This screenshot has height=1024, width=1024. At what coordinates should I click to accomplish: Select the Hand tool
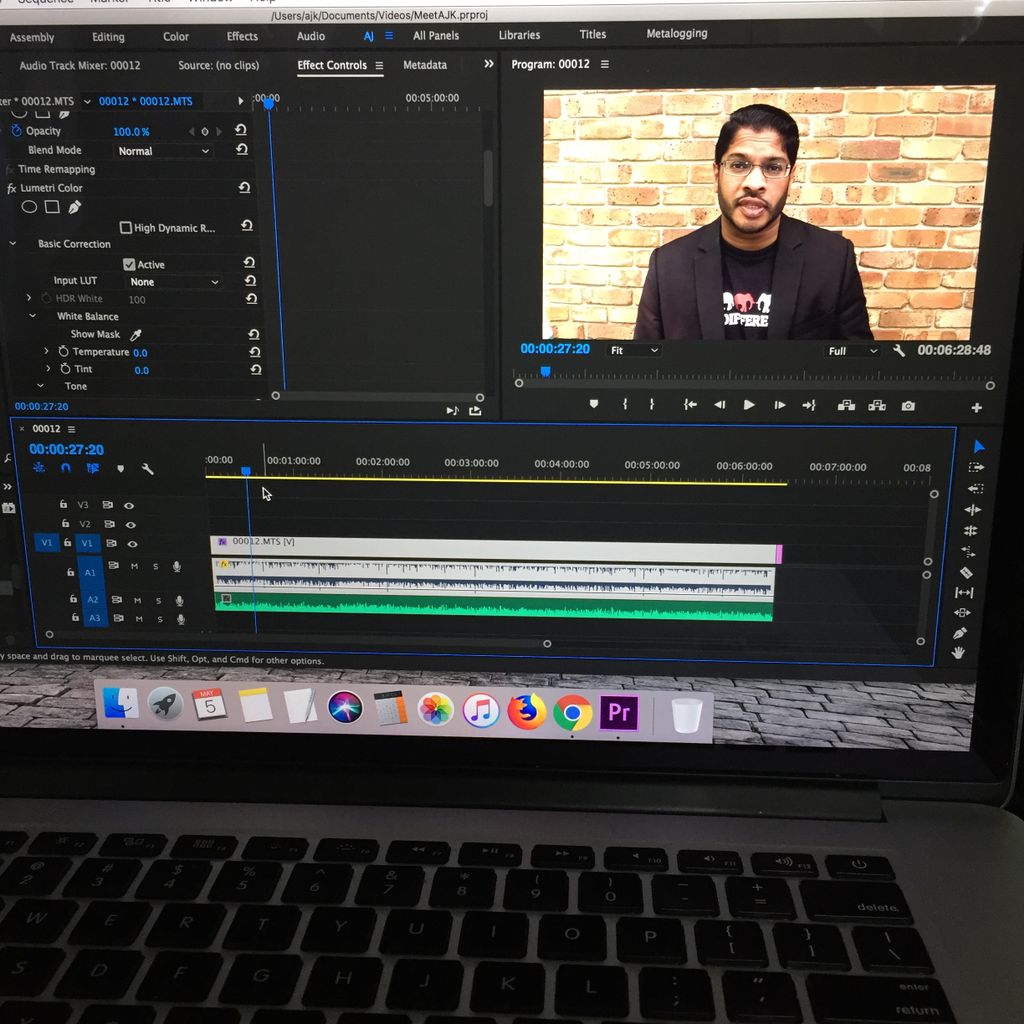tap(958, 652)
